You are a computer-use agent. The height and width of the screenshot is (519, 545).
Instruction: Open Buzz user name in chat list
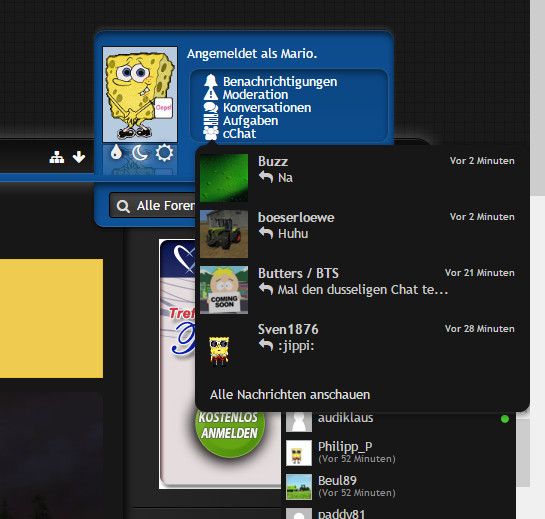click(x=273, y=161)
